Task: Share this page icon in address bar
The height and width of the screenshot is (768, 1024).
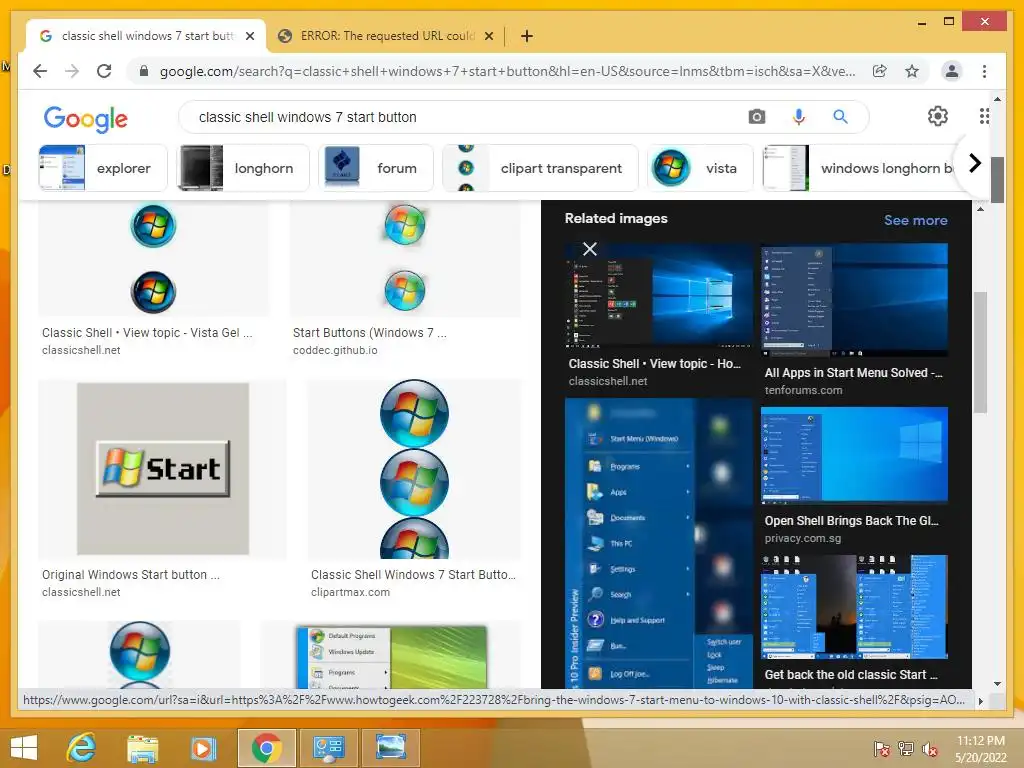Action: [880, 71]
